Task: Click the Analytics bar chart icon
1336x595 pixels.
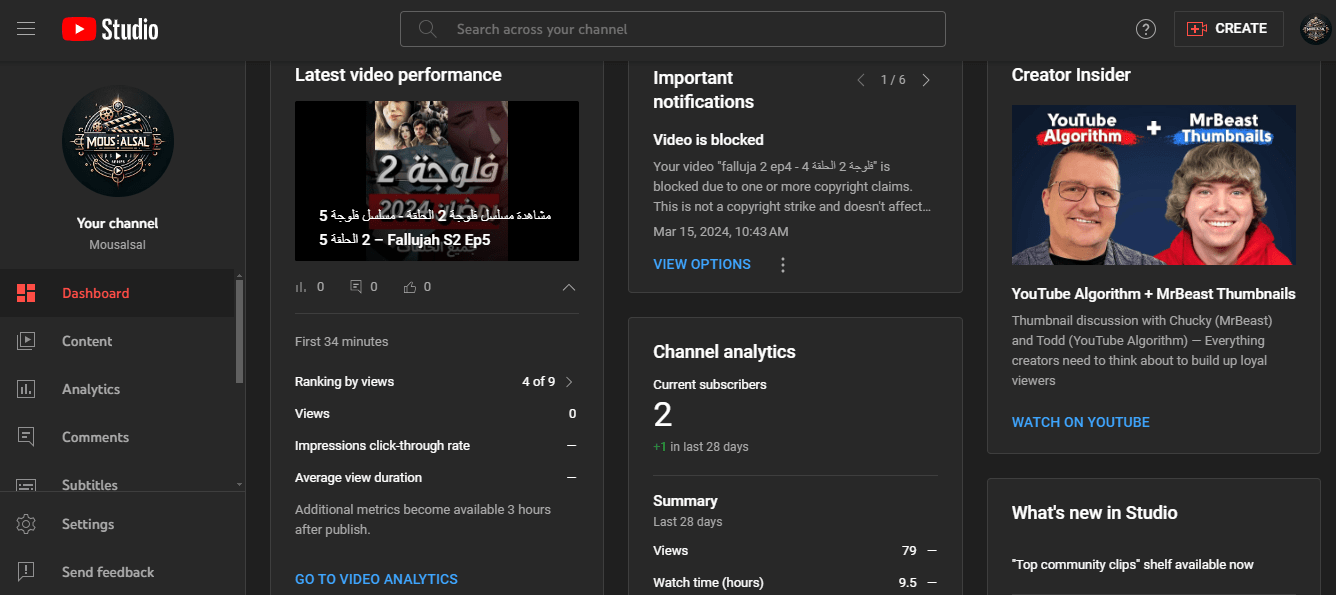Action: (26, 389)
